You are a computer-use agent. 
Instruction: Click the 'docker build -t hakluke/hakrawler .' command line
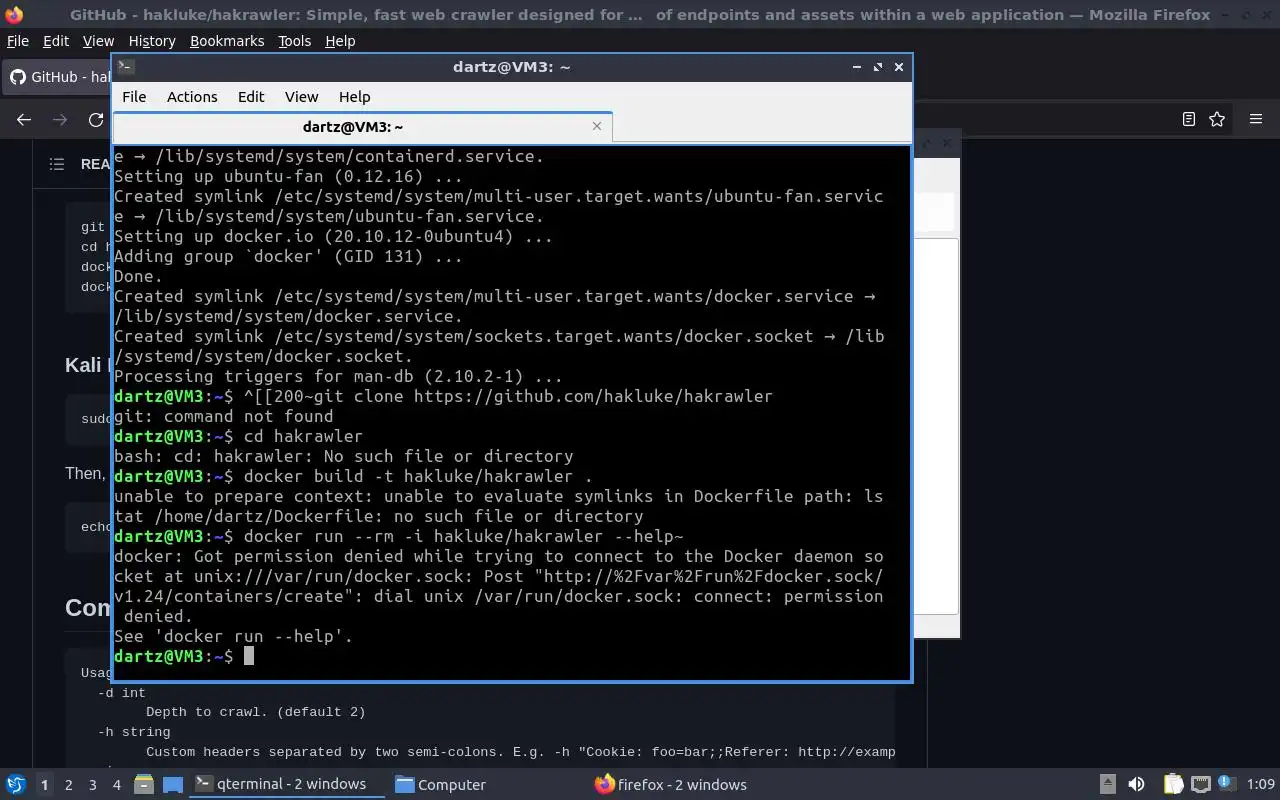[x=418, y=476]
